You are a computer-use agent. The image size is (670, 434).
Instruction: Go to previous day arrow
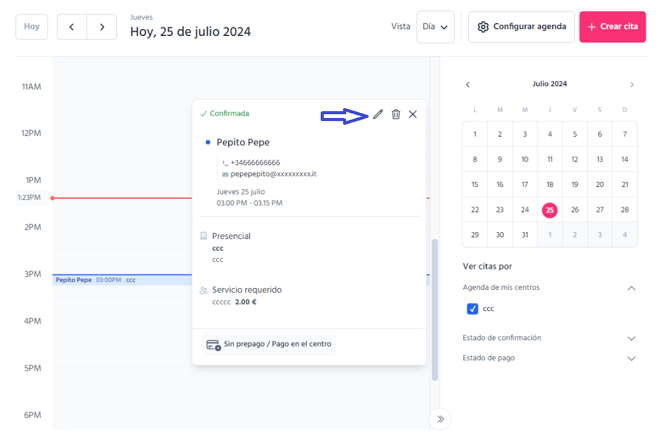coord(72,27)
